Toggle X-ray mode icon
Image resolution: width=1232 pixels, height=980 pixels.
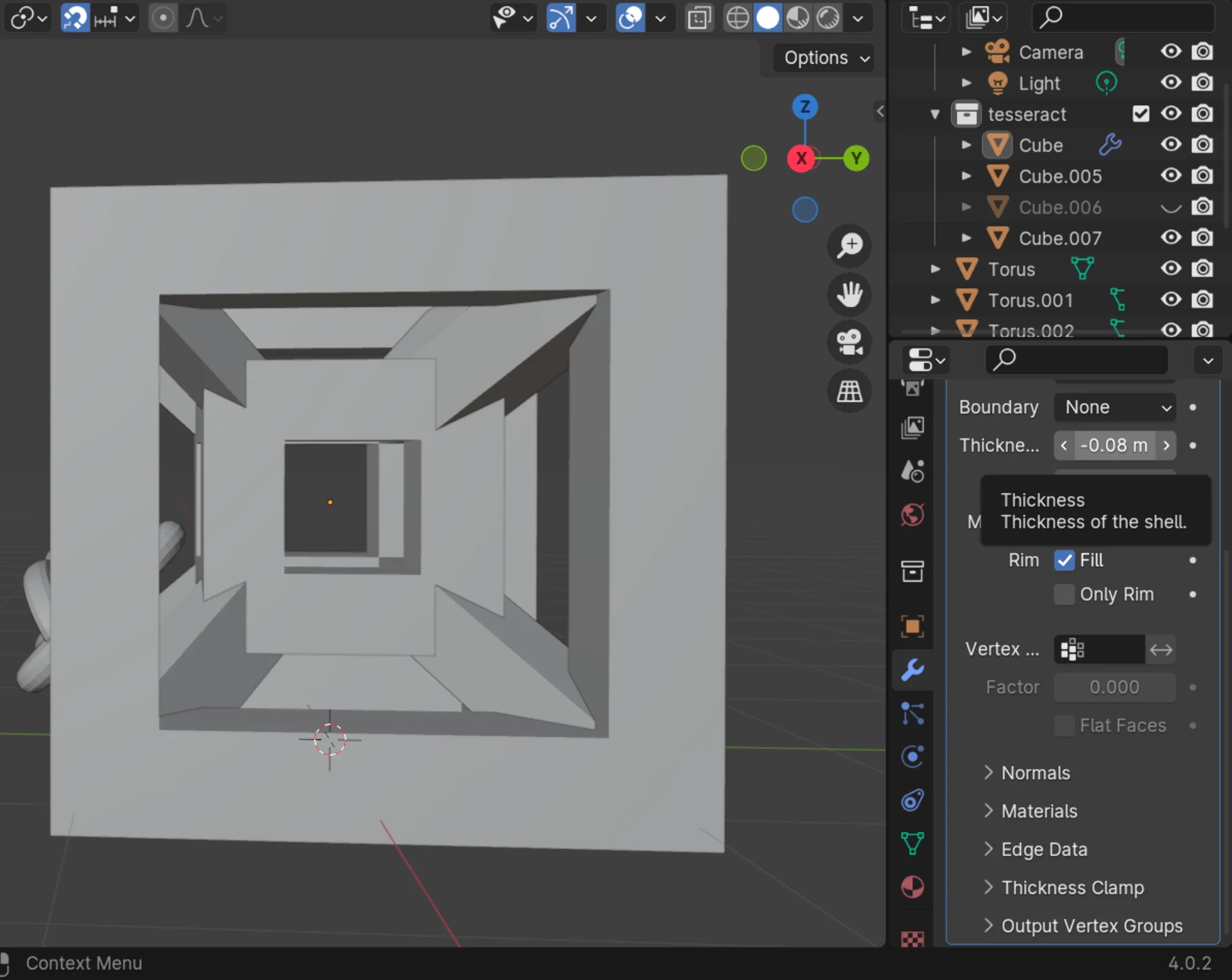tap(699, 18)
